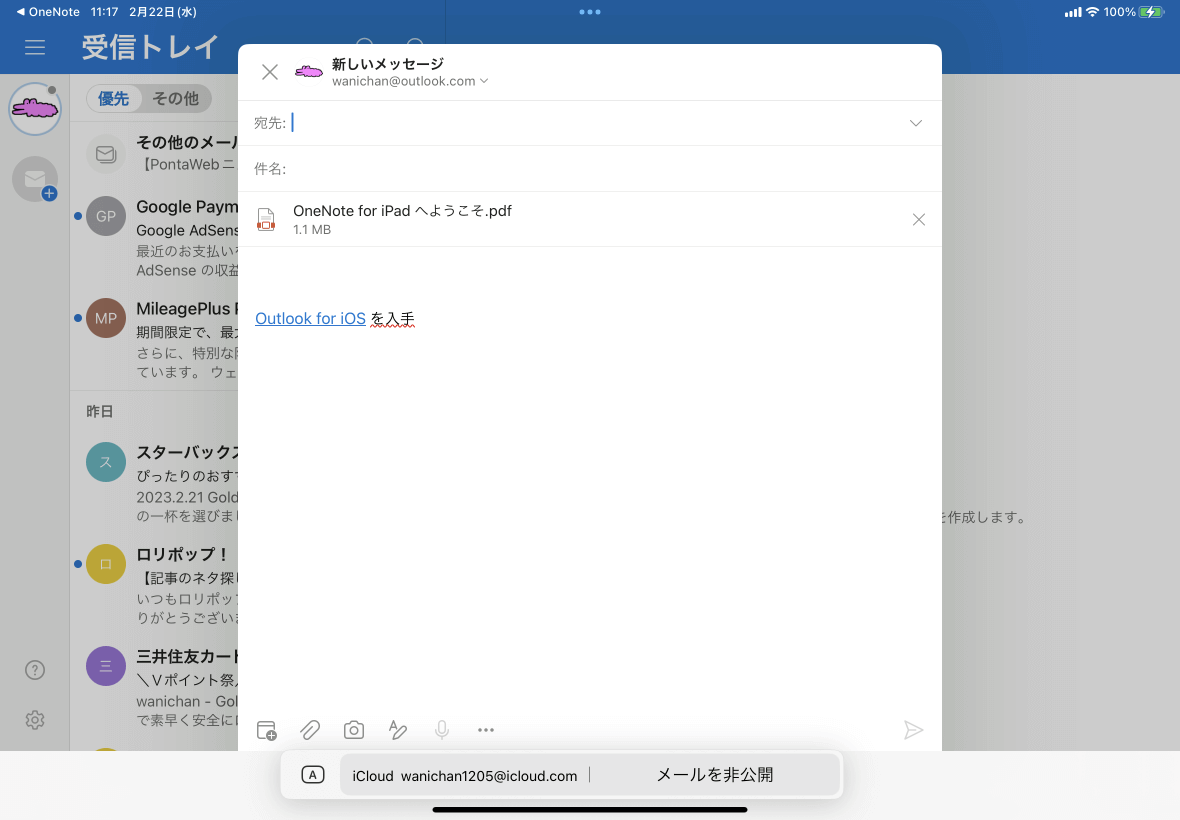Close the new message compose window

point(269,72)
